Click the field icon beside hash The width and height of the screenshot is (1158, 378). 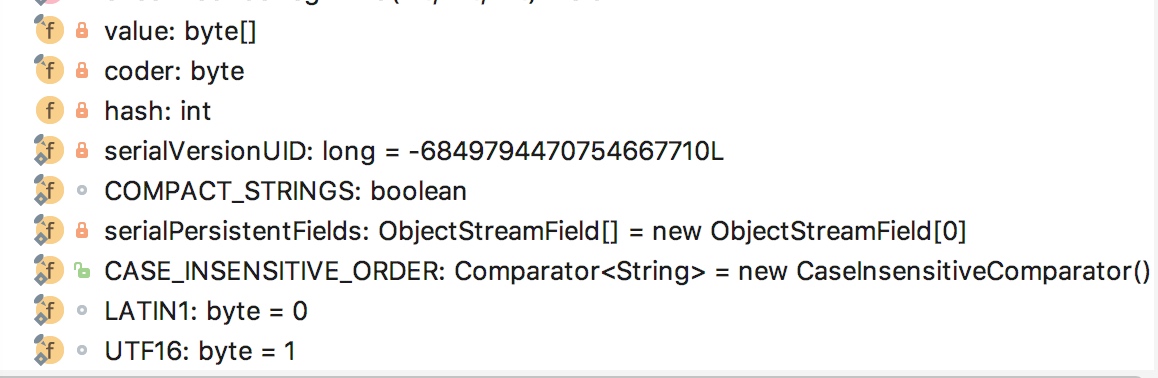click(x=49, y=111)
